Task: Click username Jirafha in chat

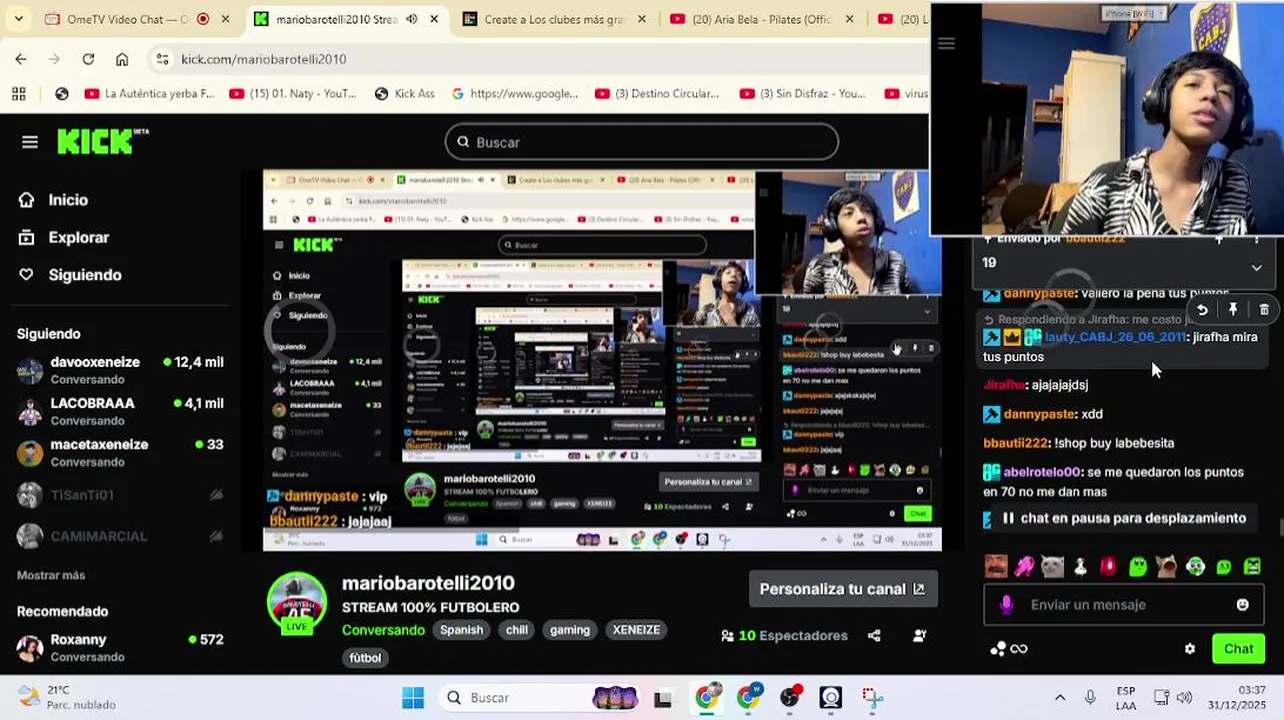Action: (x=1004, y=385)
